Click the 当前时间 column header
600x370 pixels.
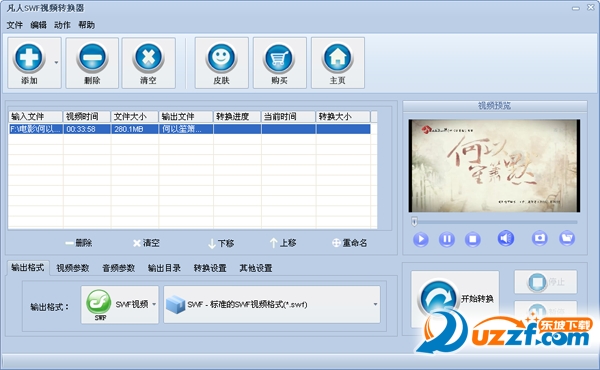tap(289, 116)
